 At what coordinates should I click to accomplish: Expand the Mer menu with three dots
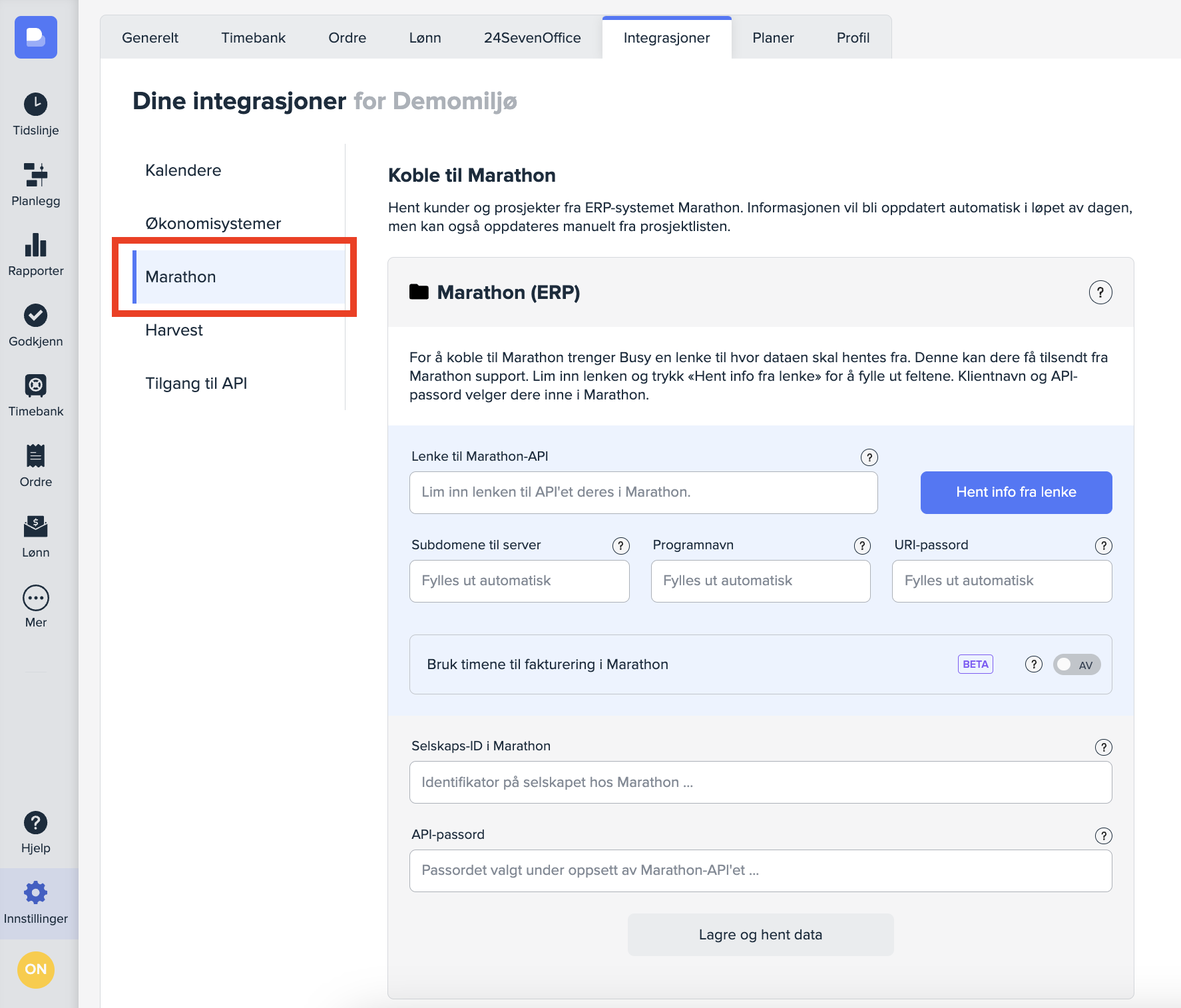[x=36, y=598]
